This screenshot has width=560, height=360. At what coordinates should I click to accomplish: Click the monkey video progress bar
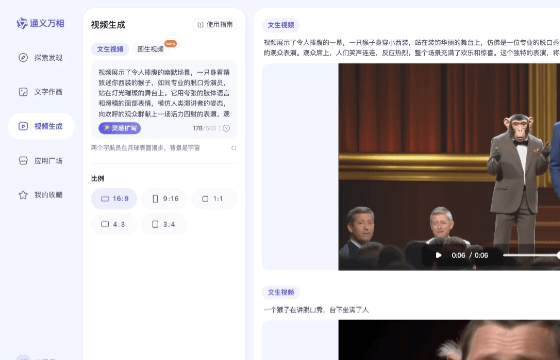click(x=531, y=255)
